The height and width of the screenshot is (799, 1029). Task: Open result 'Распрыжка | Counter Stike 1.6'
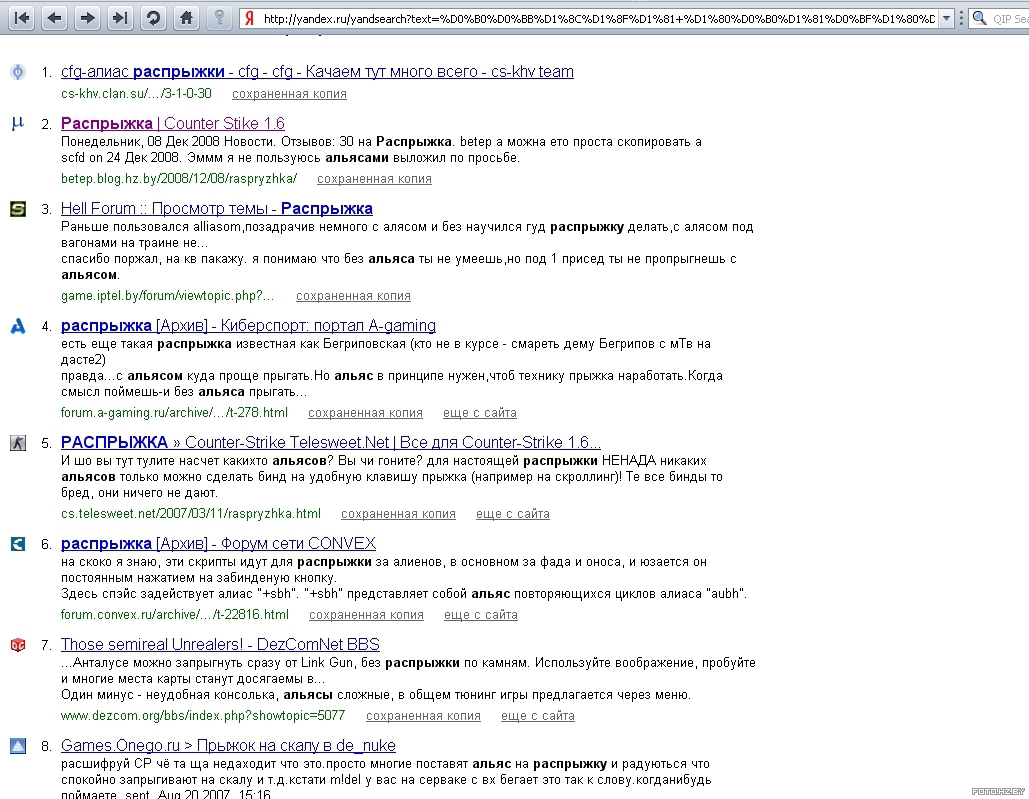pyautogui.click(x=173, y=123)
